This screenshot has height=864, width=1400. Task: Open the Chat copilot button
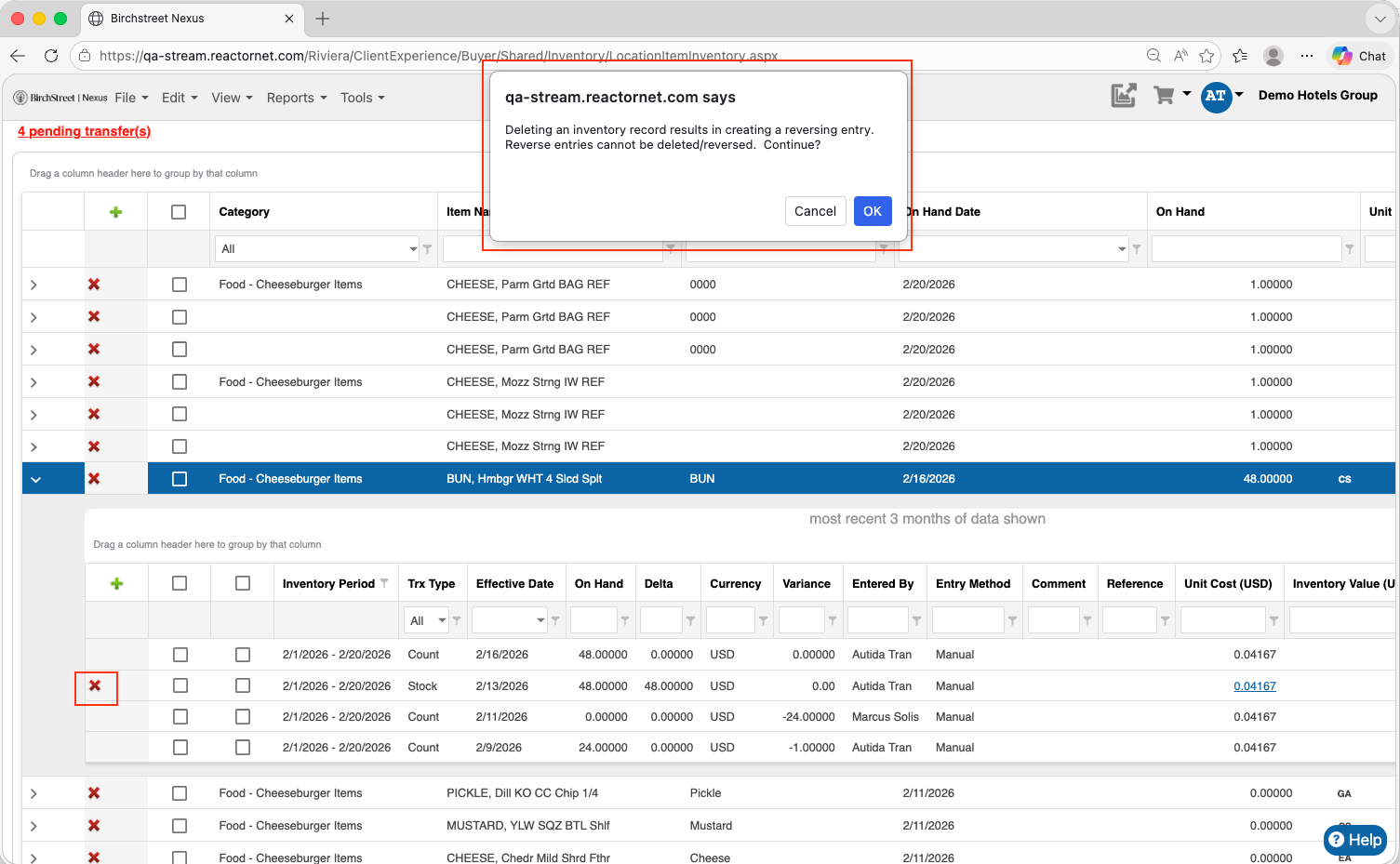(1359, 56)
